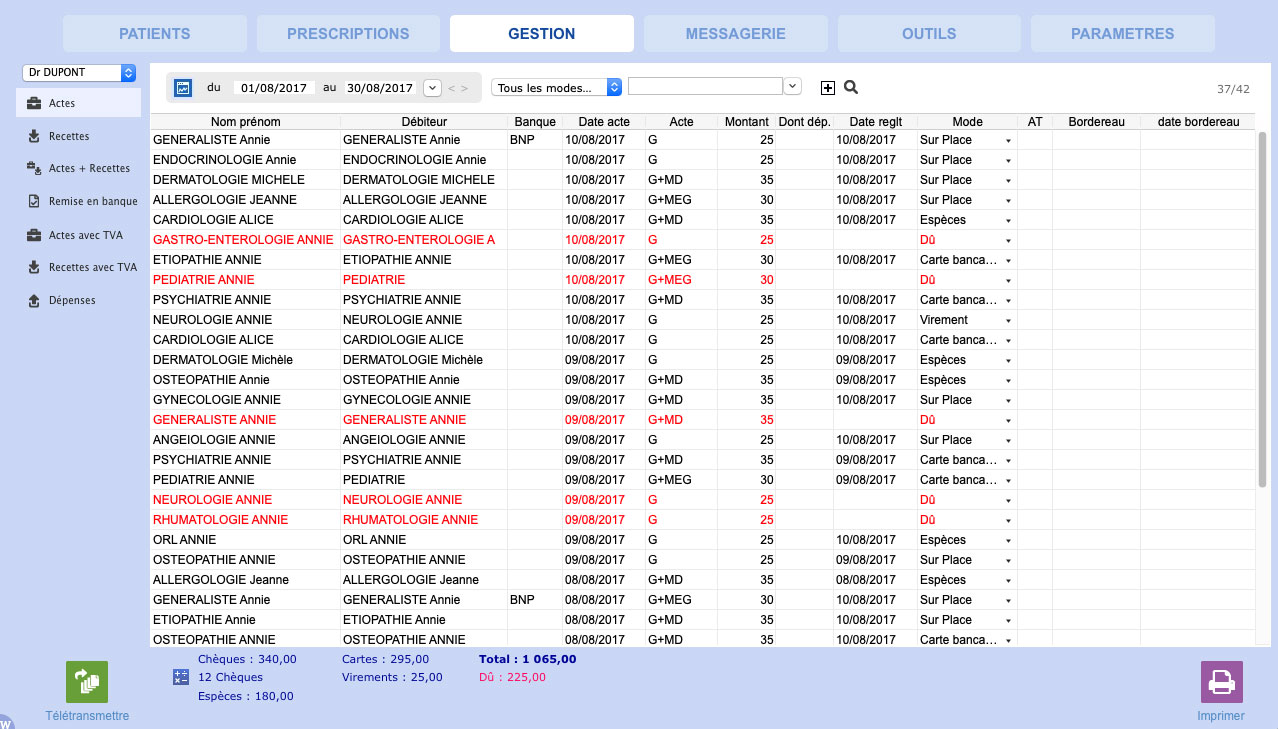
Task: Open the MESSAGERIE tab
Action: tap(735, 33)
